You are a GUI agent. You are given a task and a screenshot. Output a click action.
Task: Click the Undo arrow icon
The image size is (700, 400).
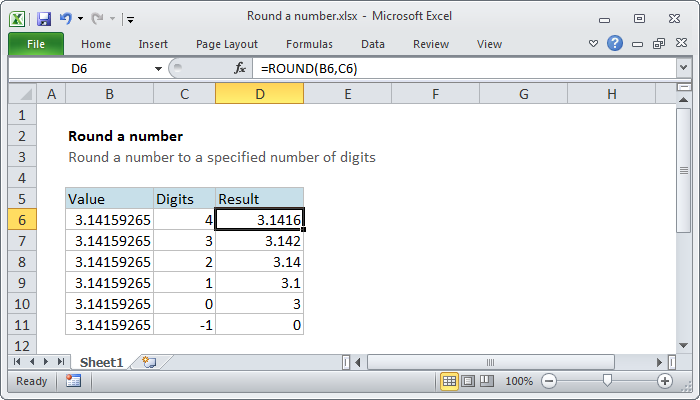tap(66, 18)
